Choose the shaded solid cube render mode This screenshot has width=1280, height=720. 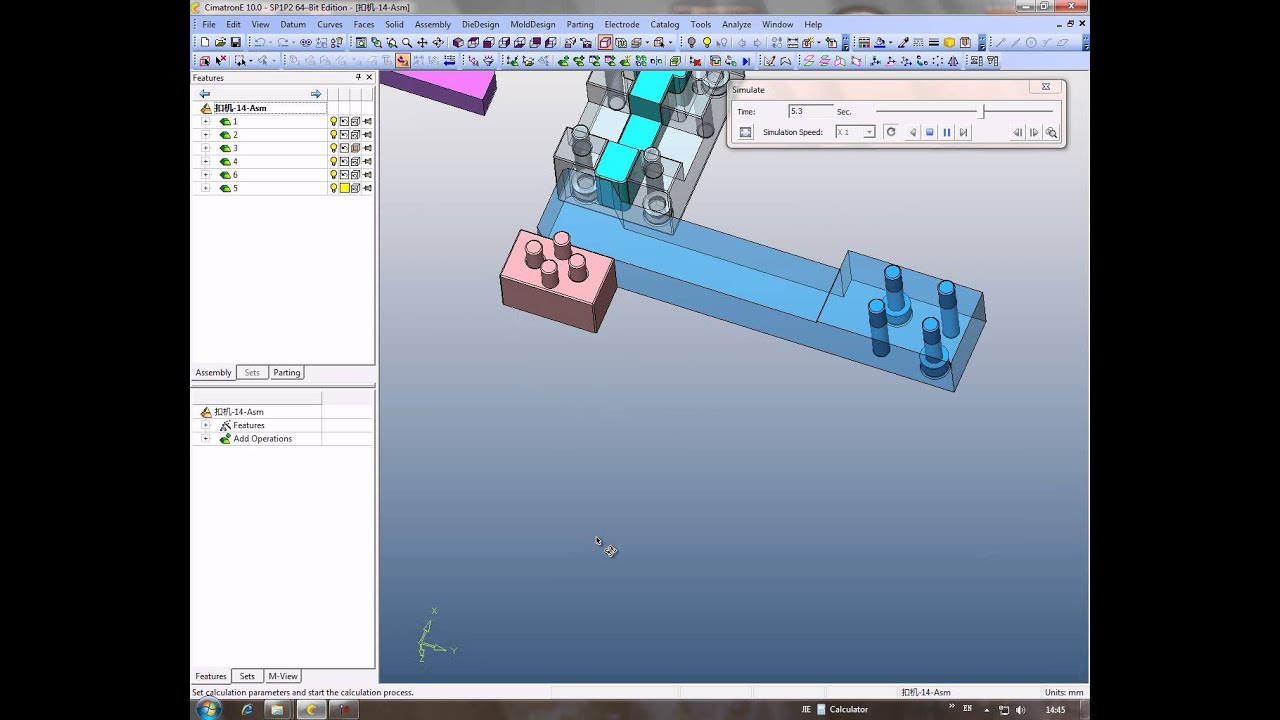coord(459,42)
